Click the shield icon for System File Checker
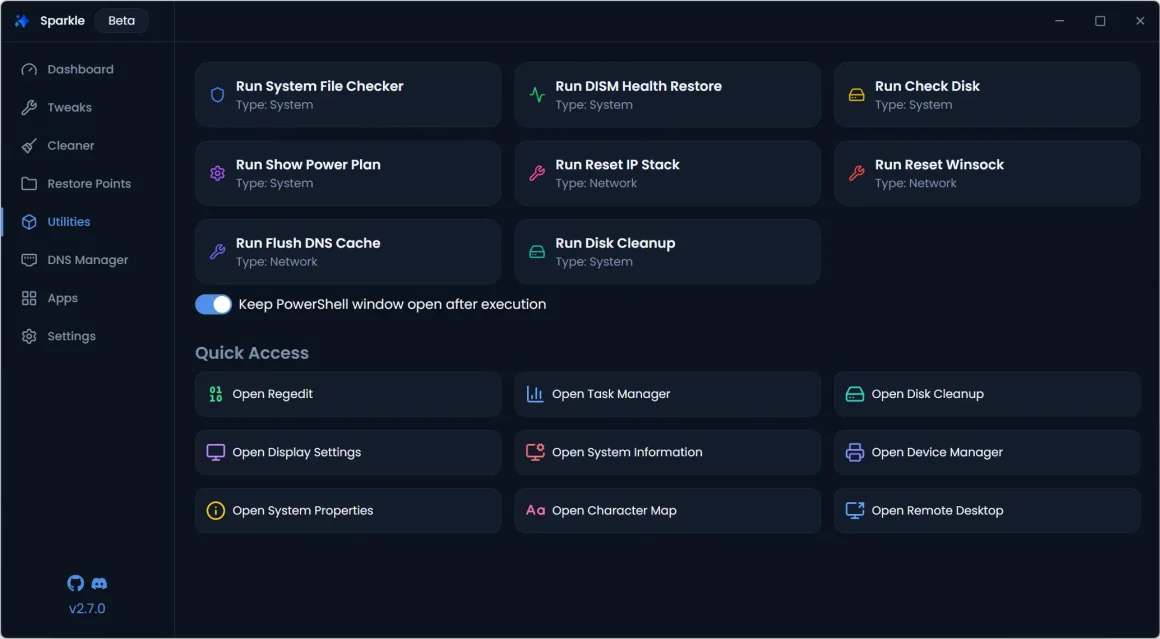Viewport: 1160px width, 639px height. (217, 95)
